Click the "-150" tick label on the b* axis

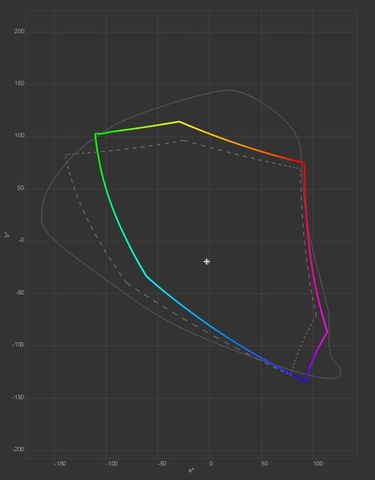(x=18, y=397)
